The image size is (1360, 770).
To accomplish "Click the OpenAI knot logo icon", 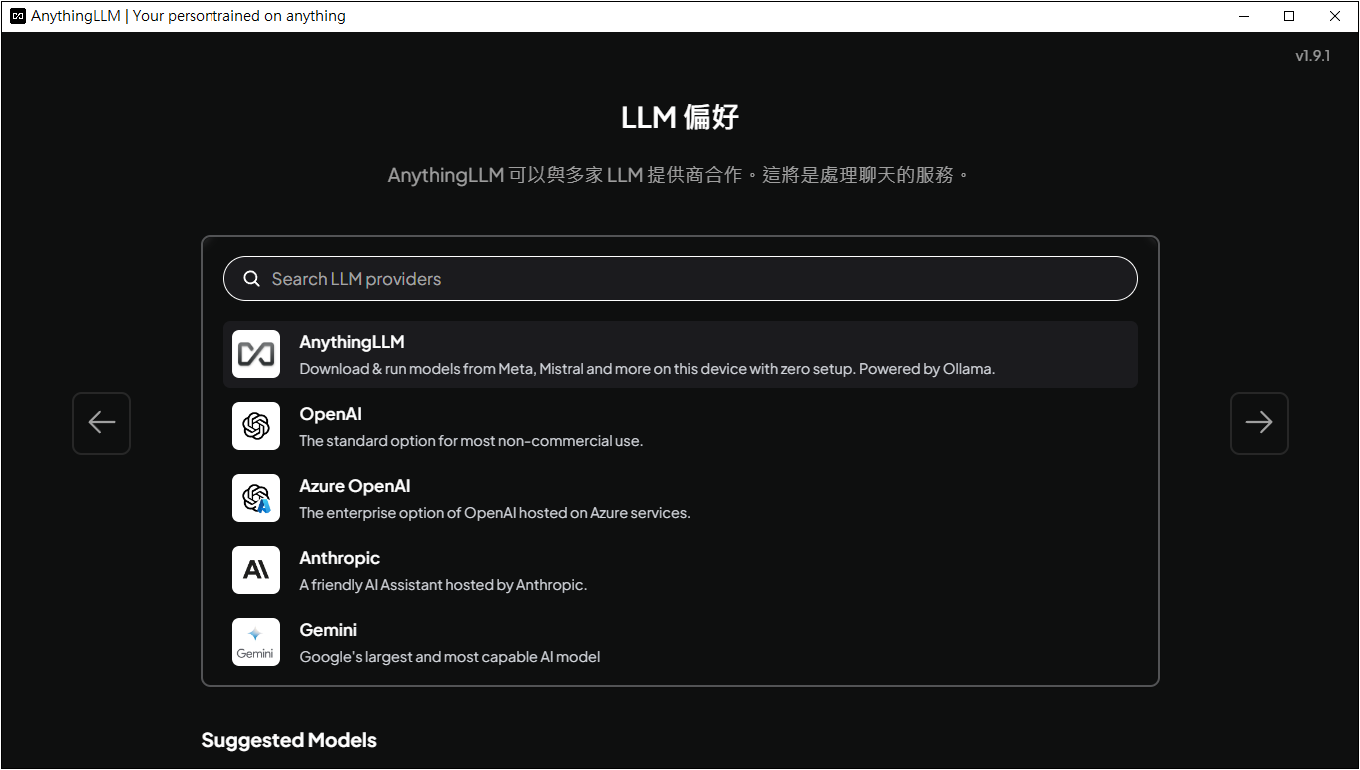I will pos(256,426).
